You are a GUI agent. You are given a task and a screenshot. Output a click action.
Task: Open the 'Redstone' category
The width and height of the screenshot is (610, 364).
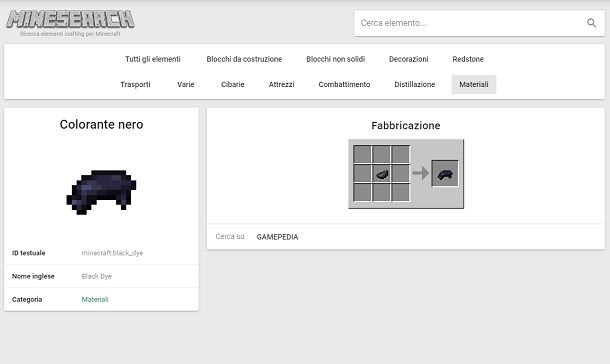[468, 59]
